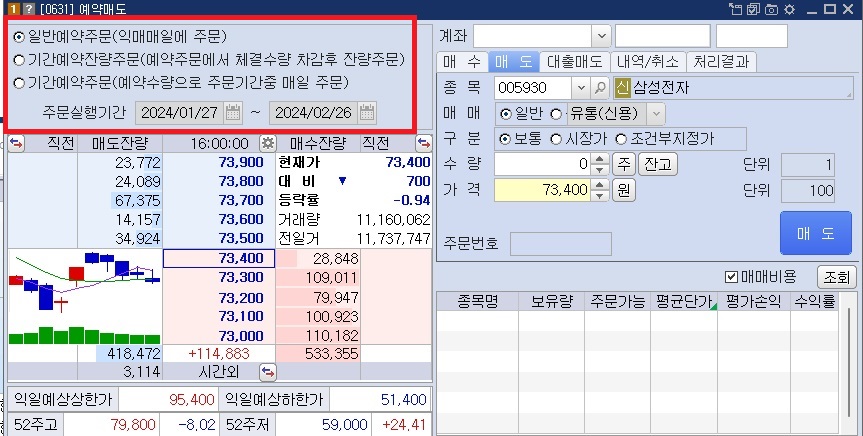This screenshot has height=436, width=863.
Task: Click the start date field 2024/01/27
Action: click(x=179, y=113)
